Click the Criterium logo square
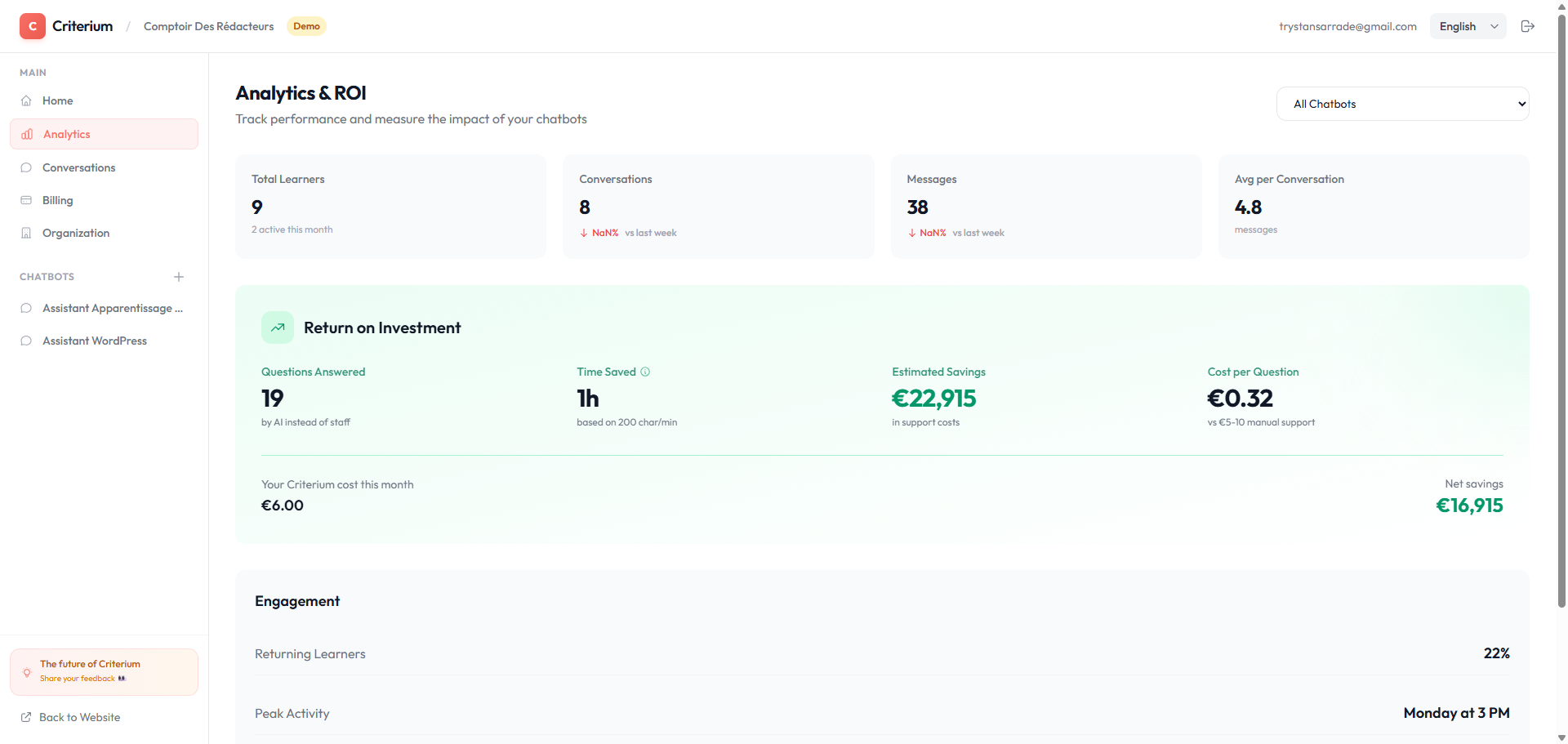This screenshot has height=744, width=1568. (31, 25)
